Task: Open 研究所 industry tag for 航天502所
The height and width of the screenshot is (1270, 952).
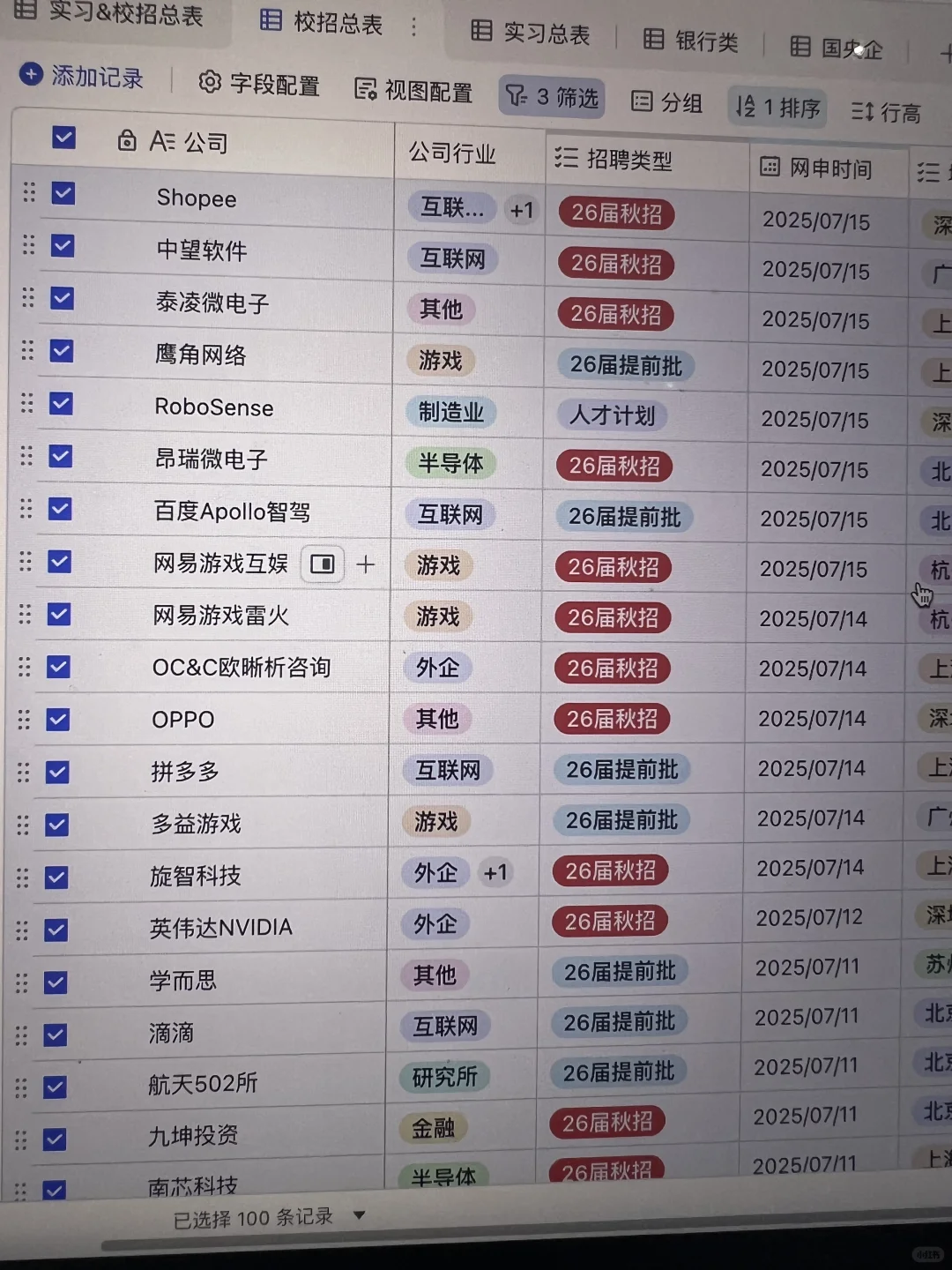Action: pos(444,1077)
